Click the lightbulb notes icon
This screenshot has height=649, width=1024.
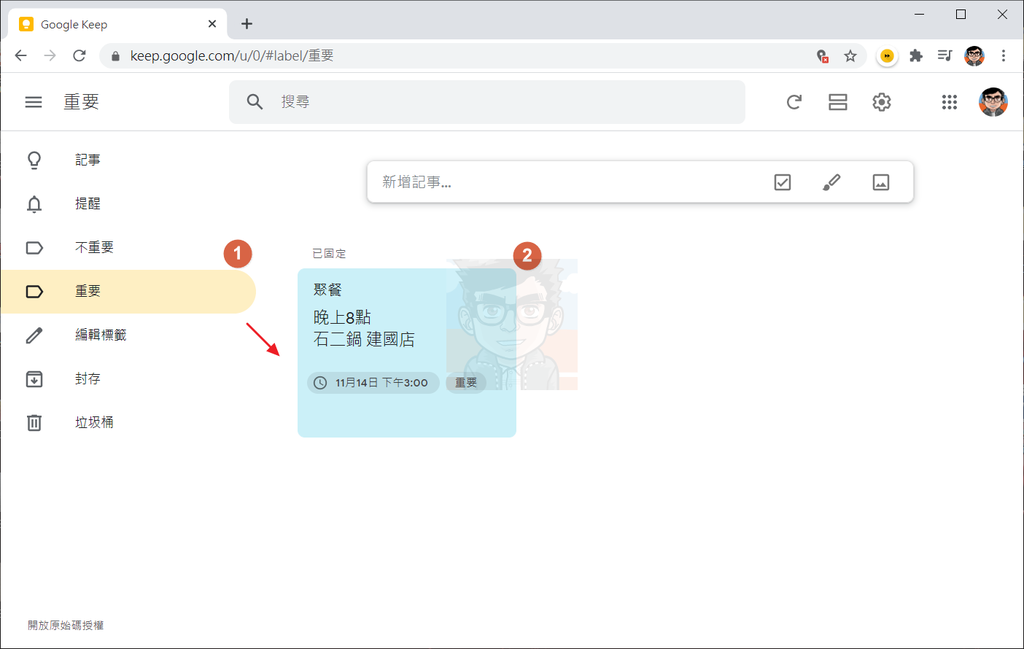(x=34, y=160)
